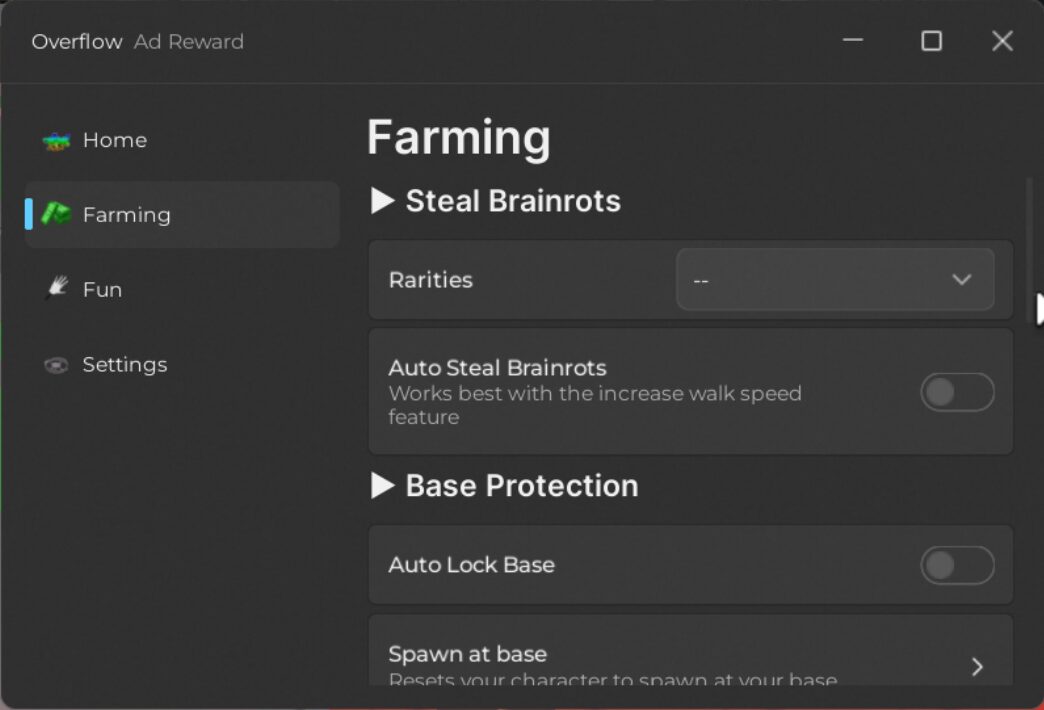Click the chevron arrow on Spawn at base
The width and height of the screenshot is (1044, 710).
pyautogui.click(x=977, y=666)
